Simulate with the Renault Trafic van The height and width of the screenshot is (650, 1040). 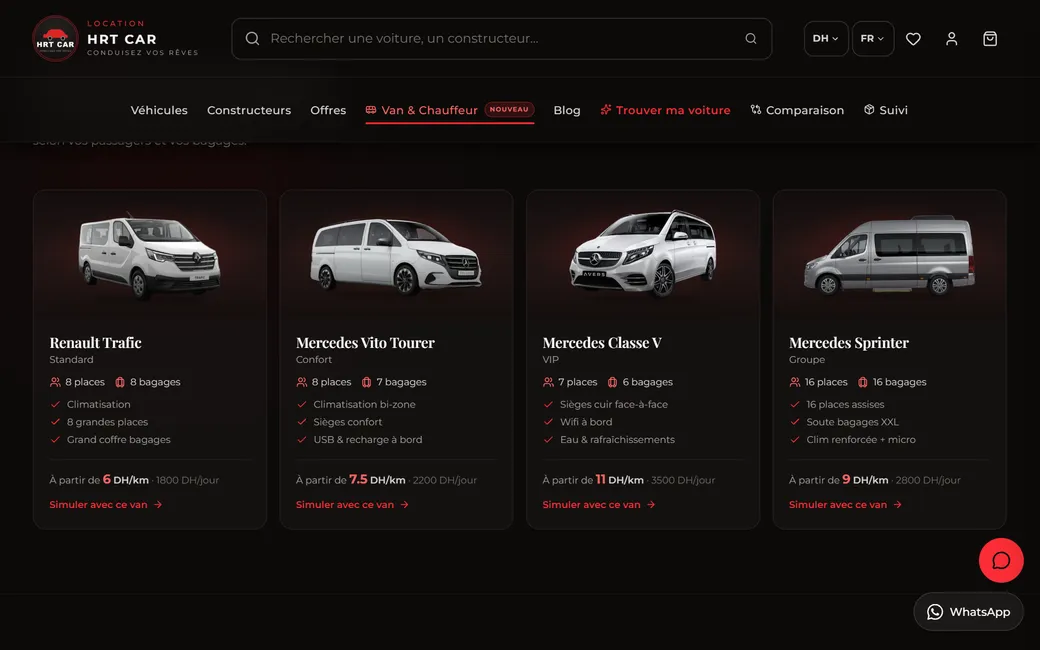point(106,505)
